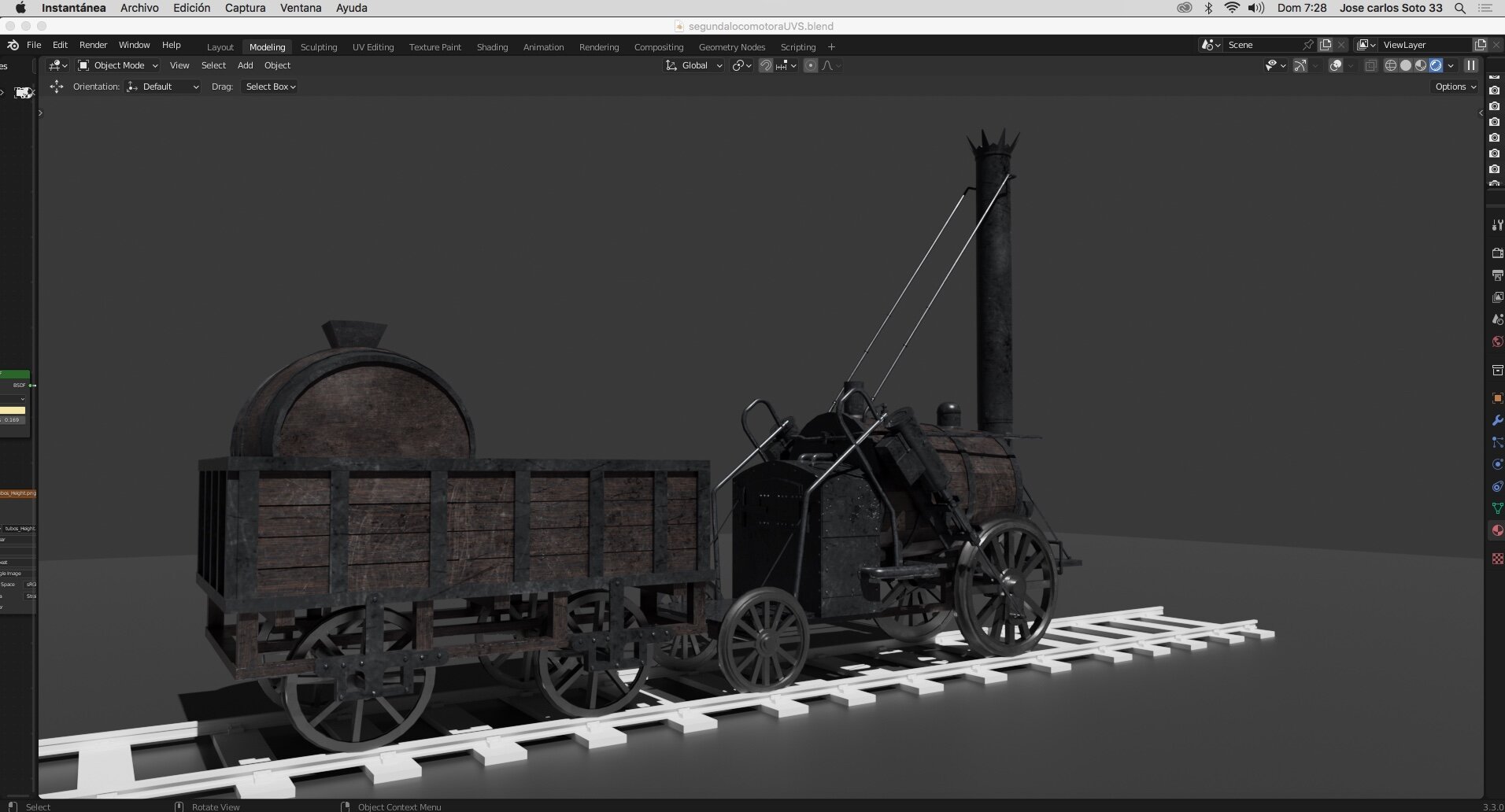
Task: Open the Scene properties tab
Action: click(1497, 319)
